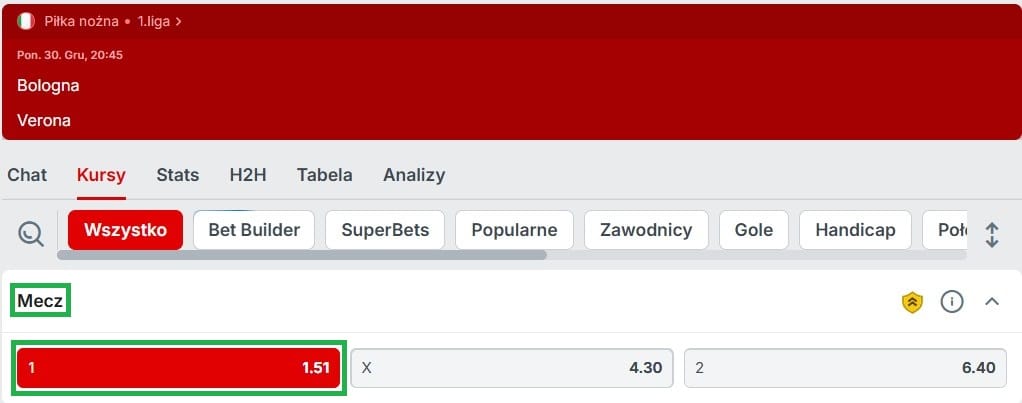The height and width of the screenshot is (403, 1022).
Task: Click the Italy flag icon
Action: pos(26,21)
